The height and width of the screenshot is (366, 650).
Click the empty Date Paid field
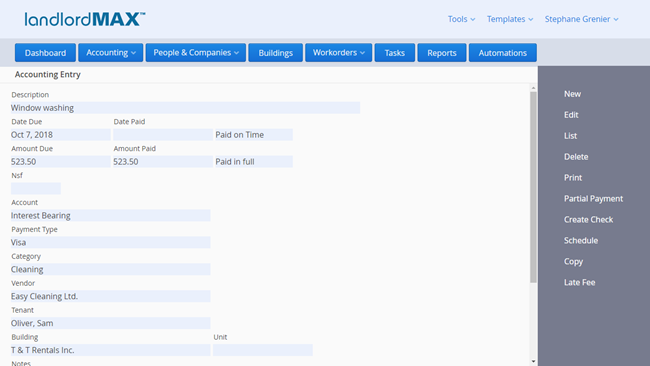point(163,135)
